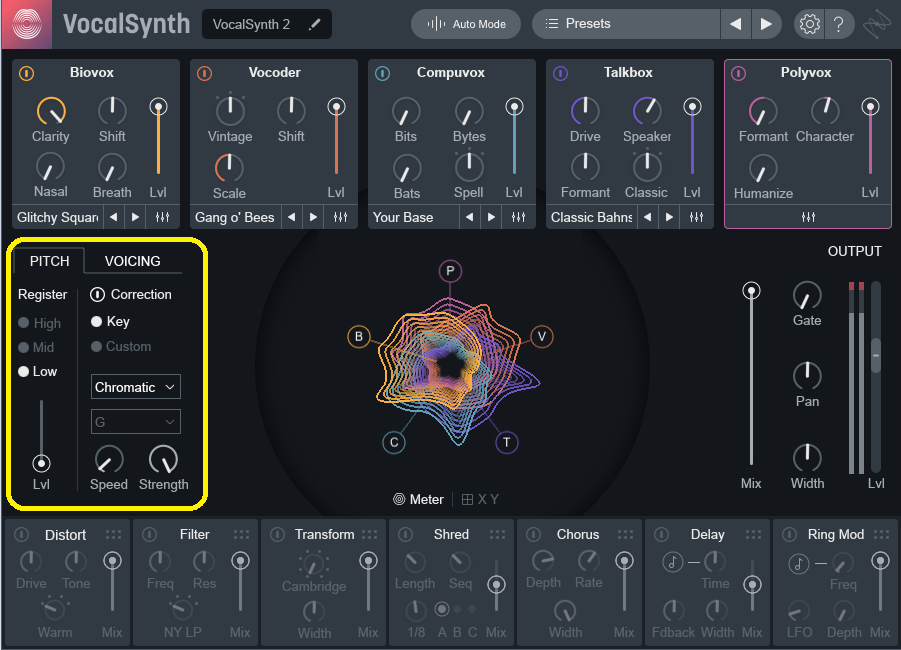Viewport: 901px width, 650px height.
Task: Select previous Vocoder preset arrow
Action: click(291, 217)
